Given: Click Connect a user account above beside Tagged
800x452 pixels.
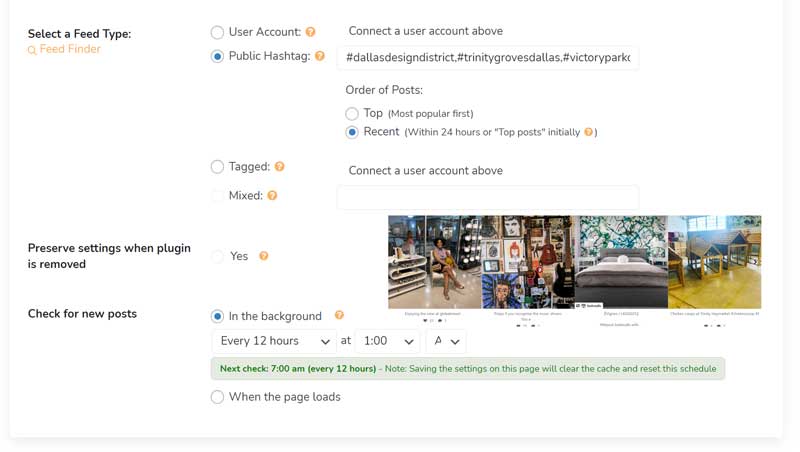Looking at the screenshot, I should pos(426,170).
